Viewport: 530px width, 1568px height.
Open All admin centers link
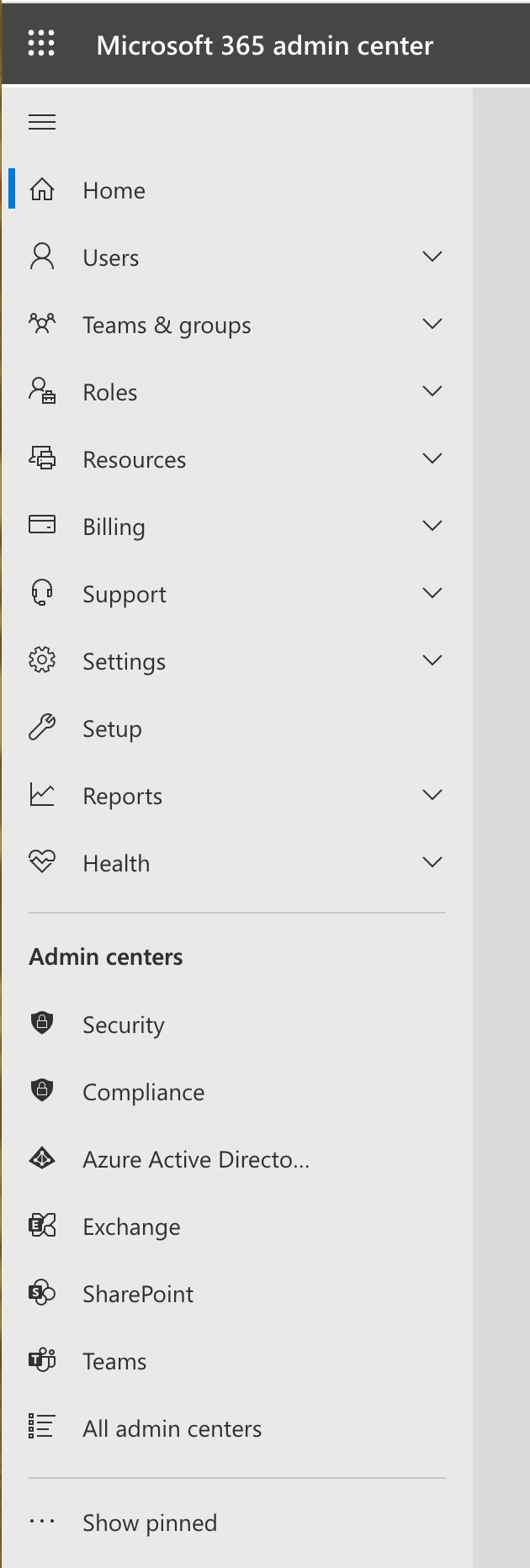click(x=172, y=1428)
